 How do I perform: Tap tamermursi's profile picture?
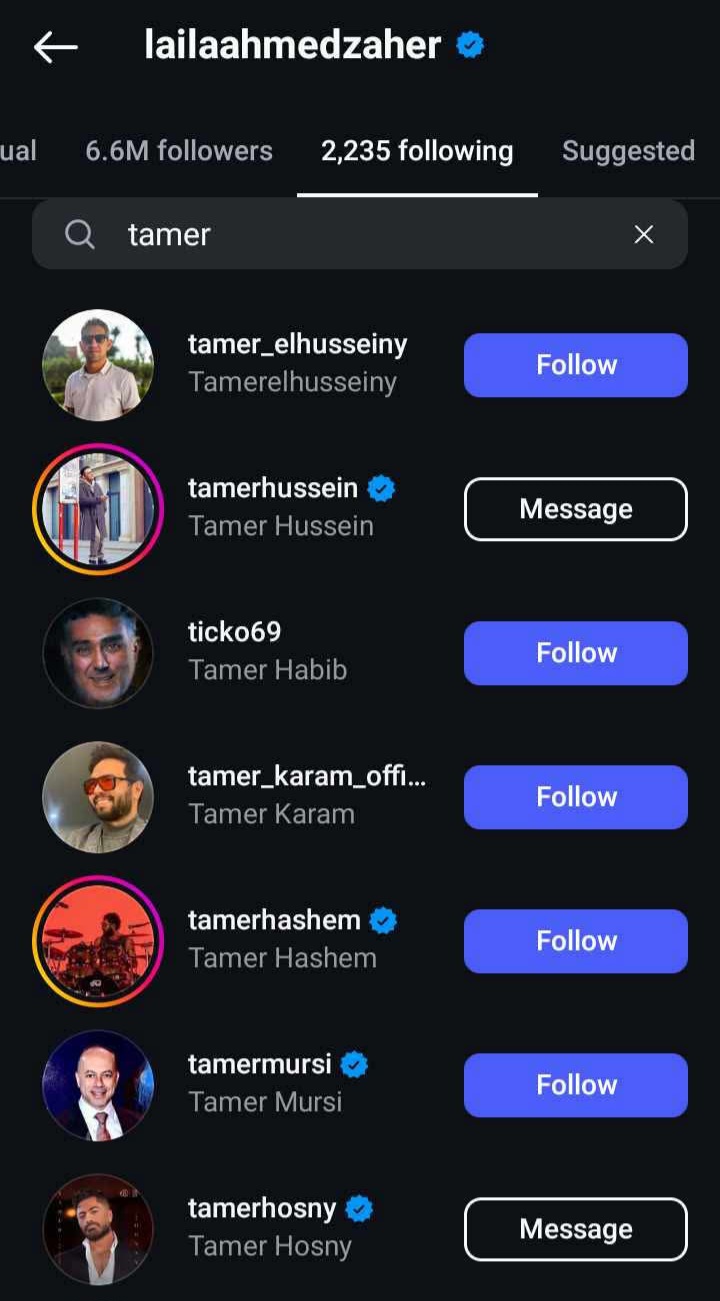98,1085
